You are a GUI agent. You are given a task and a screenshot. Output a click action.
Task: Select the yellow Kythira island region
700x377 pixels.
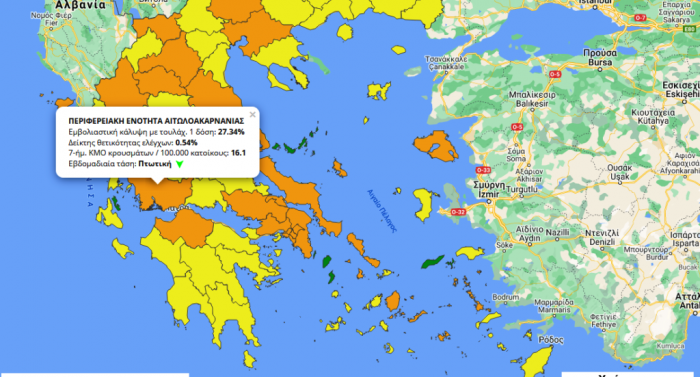(x=249, y=360)
